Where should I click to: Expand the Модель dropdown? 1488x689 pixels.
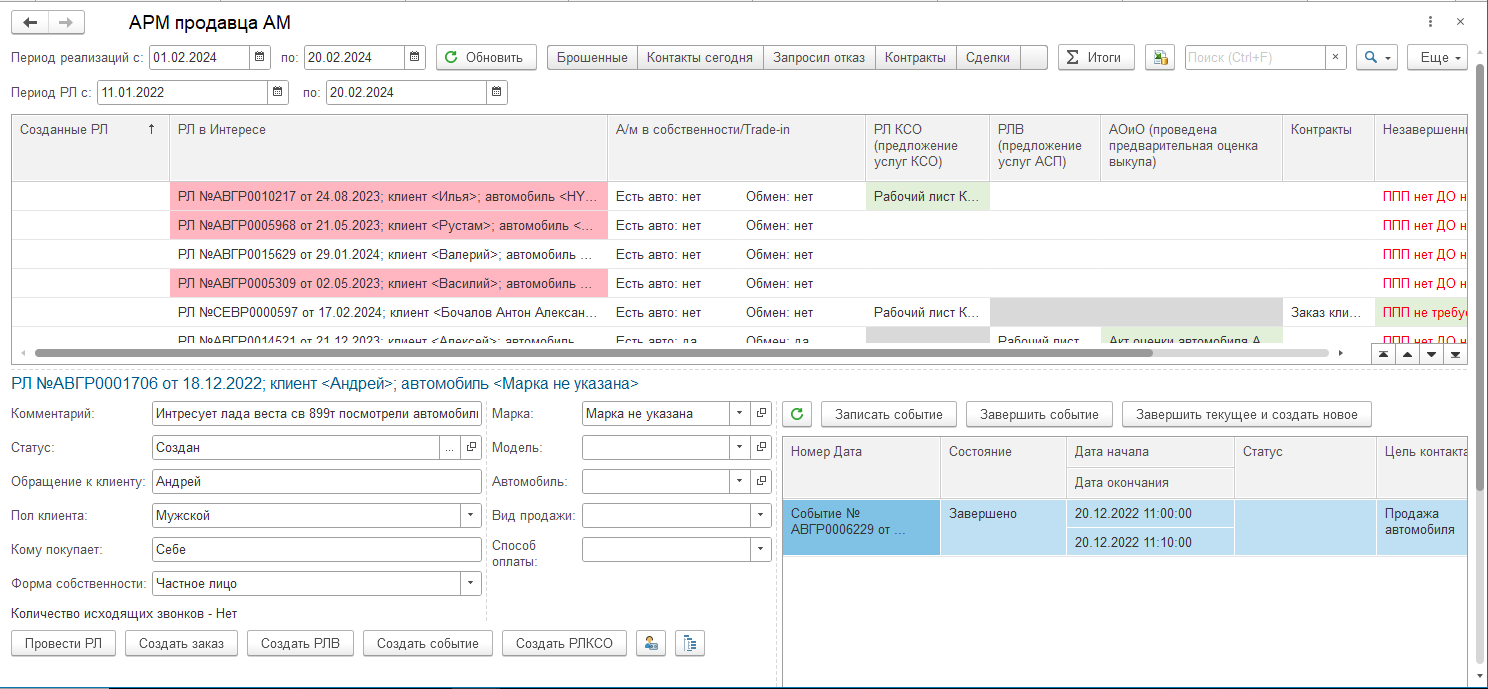pyautogui.click(x=739, y=447)
